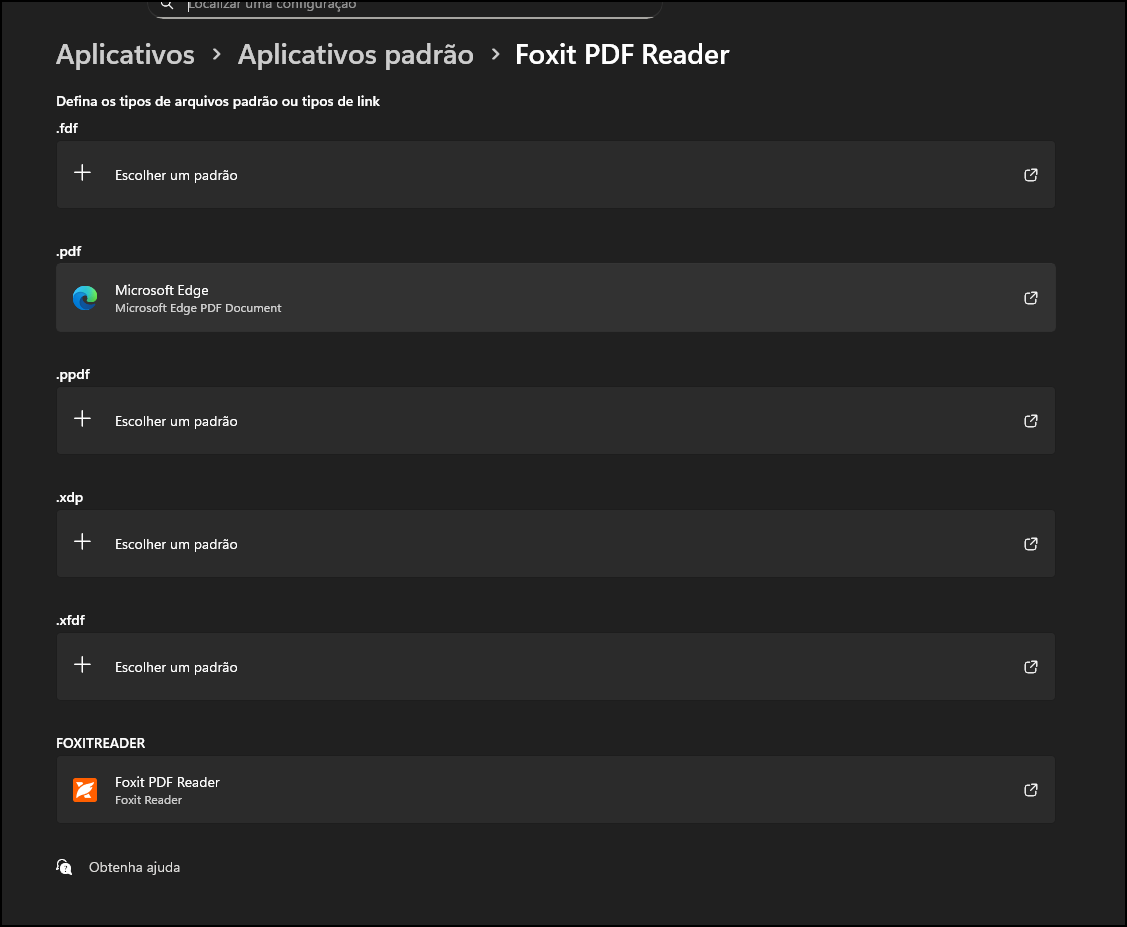This screenshot has height=927, width=1127.
Task: Click the plus icon for .ppdf
Action: [x=83, y=419]
